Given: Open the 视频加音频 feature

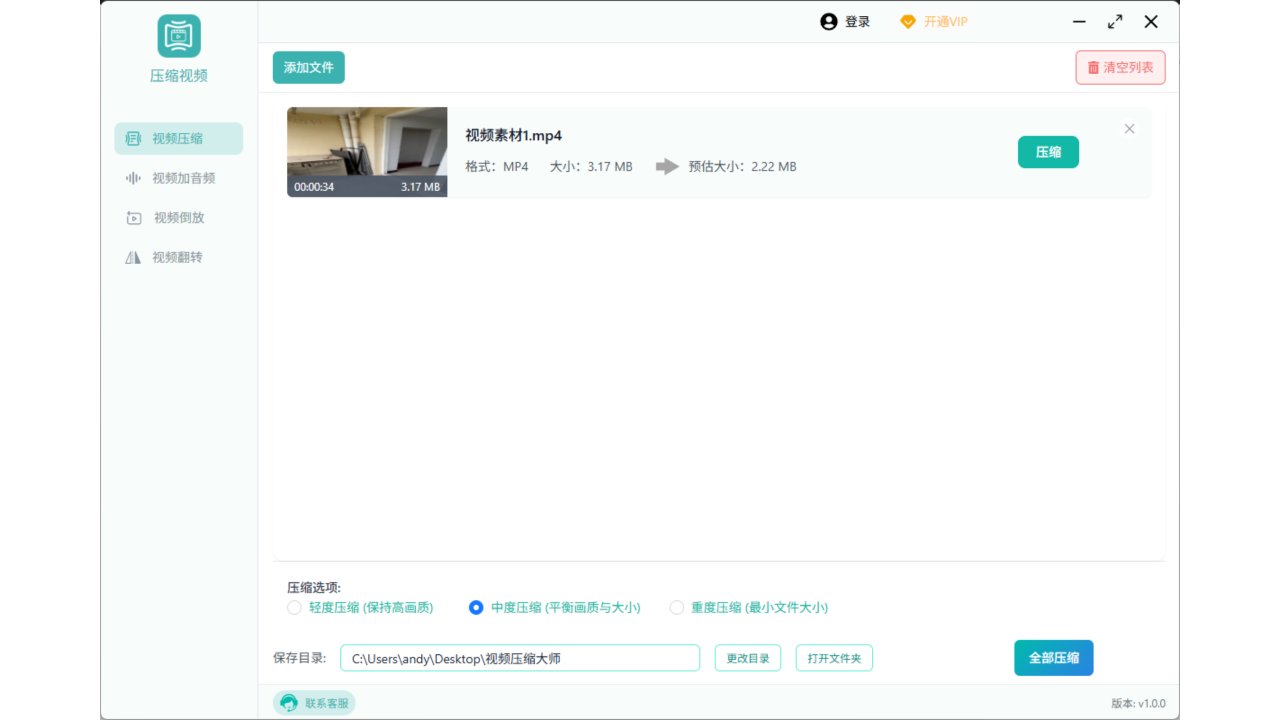Looking at the screenshot, I should (178, 178).
